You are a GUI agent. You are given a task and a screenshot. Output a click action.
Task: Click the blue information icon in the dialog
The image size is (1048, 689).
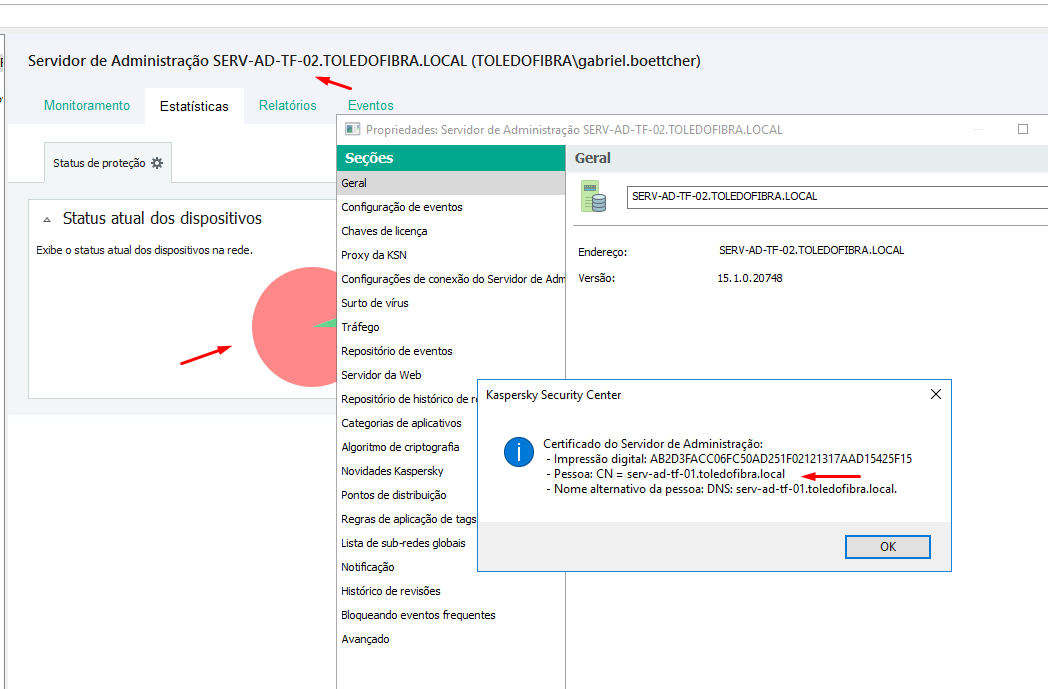coord(519,452)
